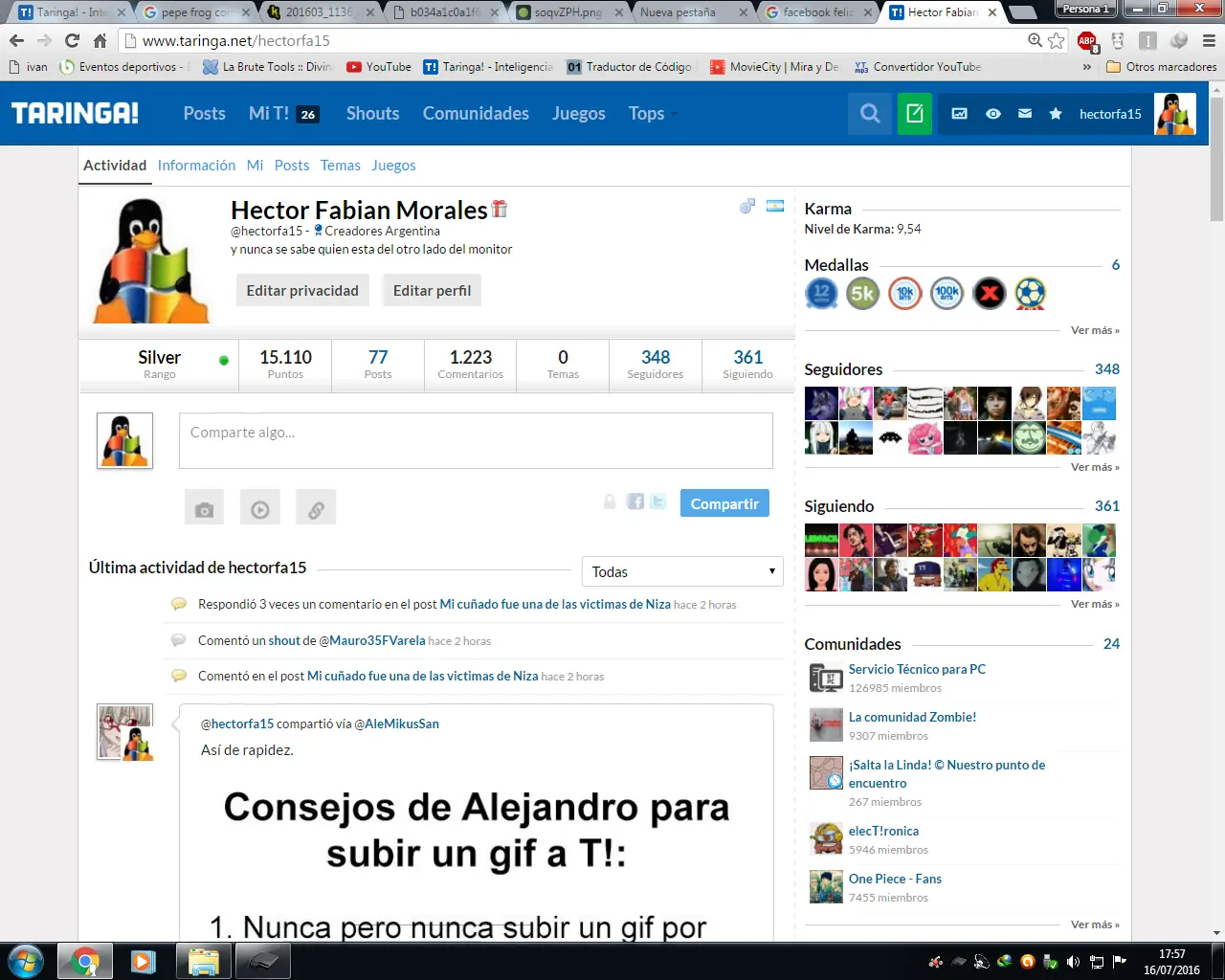
Task: Attach a video with the play icon
Action: point(260,508)
